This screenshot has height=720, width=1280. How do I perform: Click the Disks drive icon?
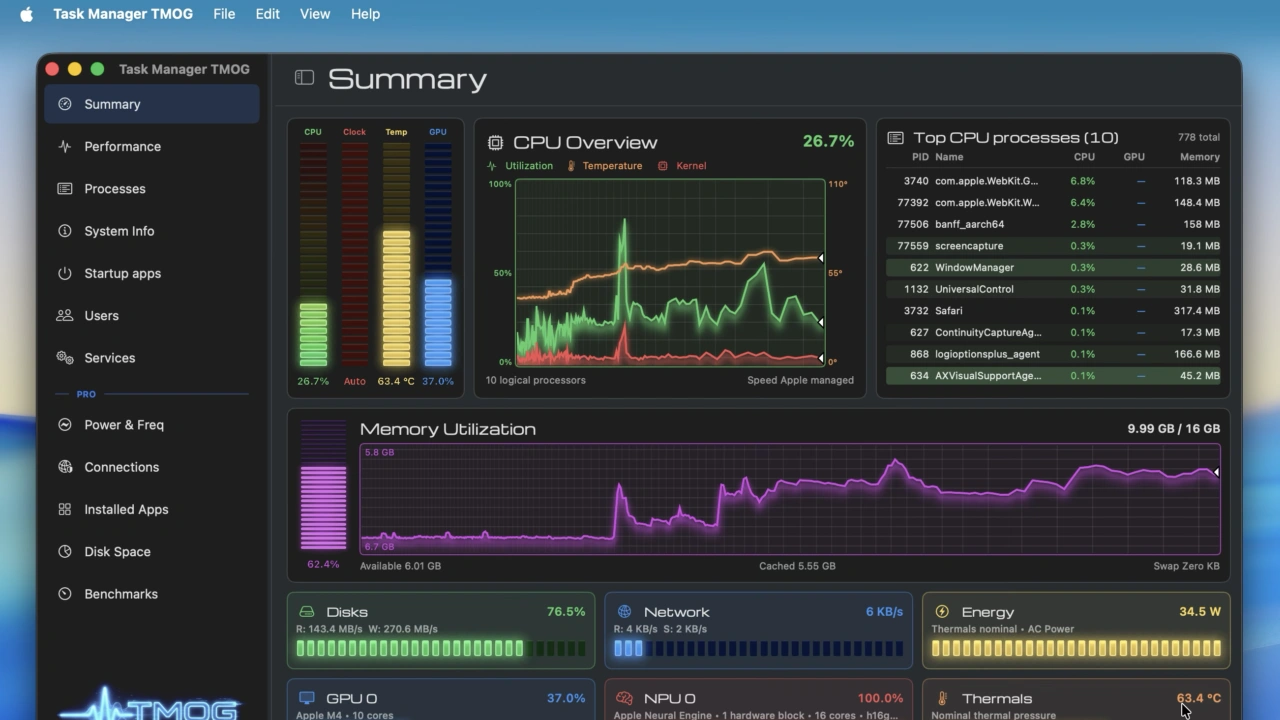(307, 612)
